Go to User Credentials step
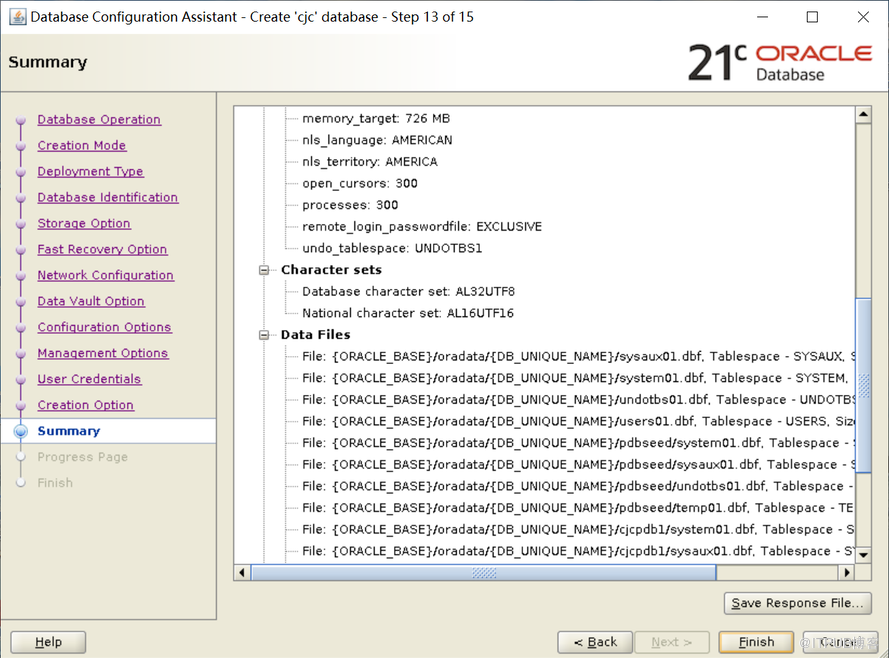889x658 pixels. 89,379
